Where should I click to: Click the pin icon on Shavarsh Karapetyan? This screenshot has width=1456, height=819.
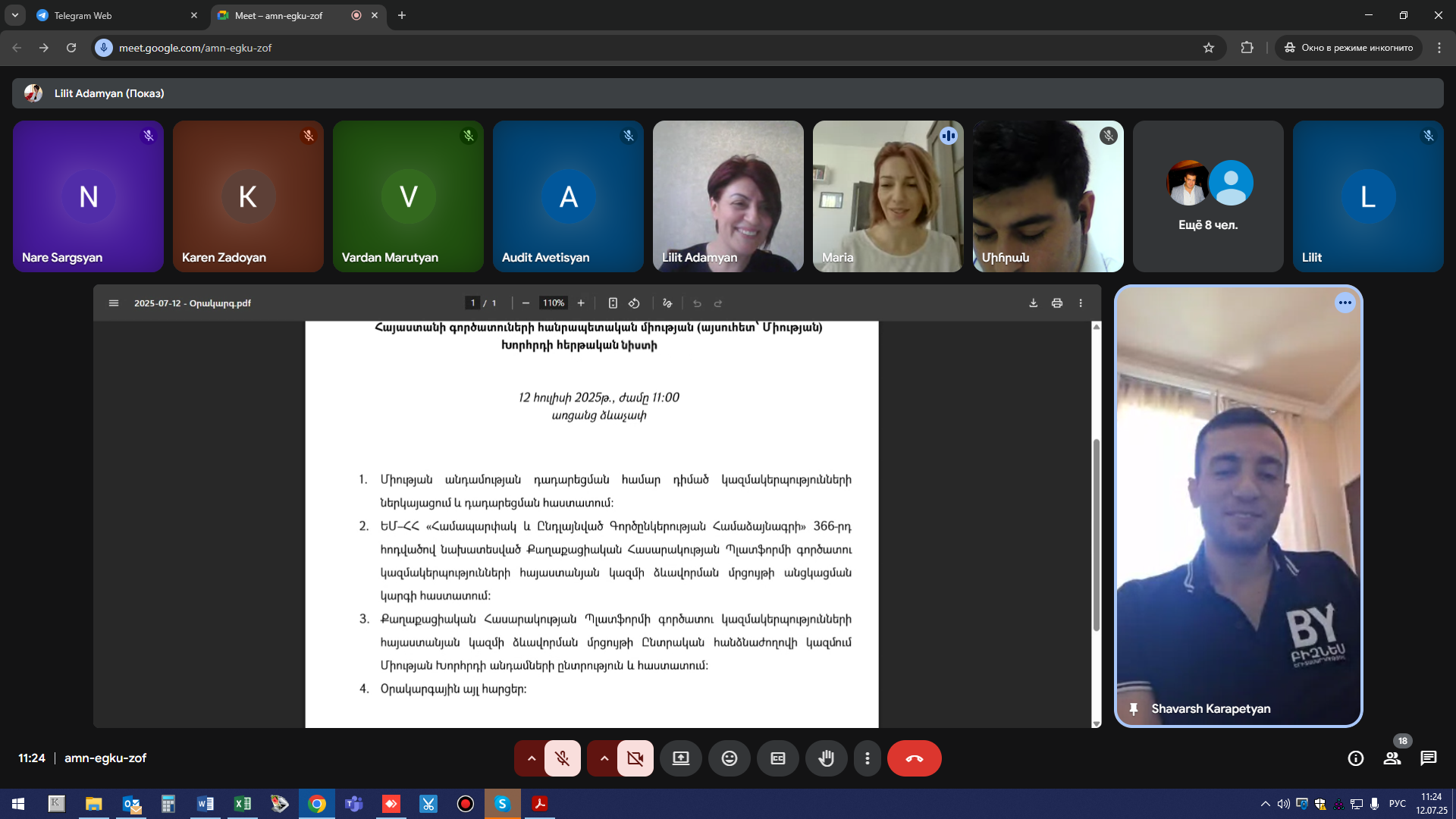pyautogui.click(x=1134, y=709)
